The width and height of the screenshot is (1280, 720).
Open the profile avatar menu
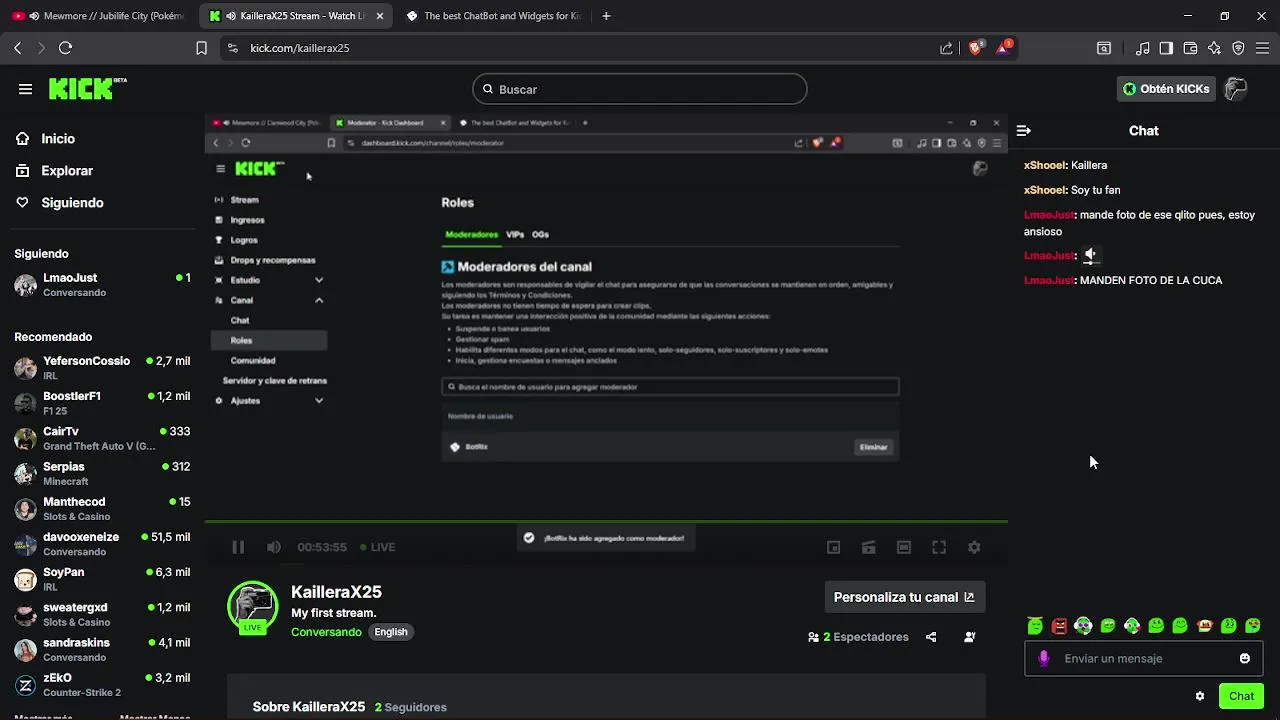pyautogui.click(x=1236, y=89)
